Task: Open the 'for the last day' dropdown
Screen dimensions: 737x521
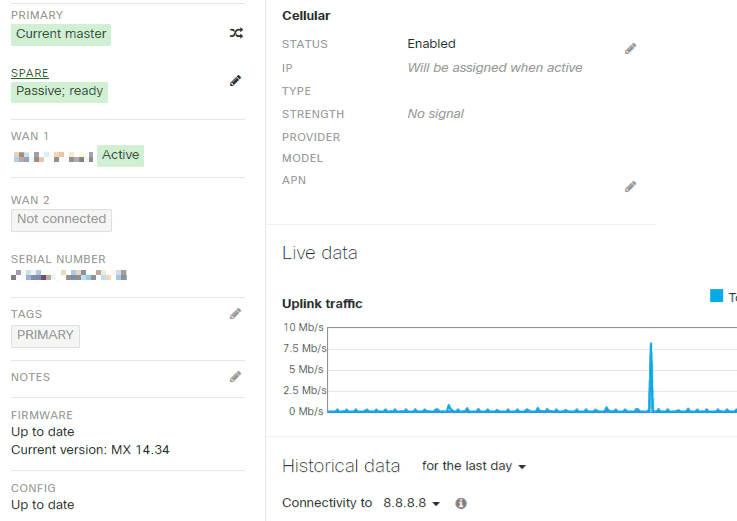Action: tap(473, 466)
